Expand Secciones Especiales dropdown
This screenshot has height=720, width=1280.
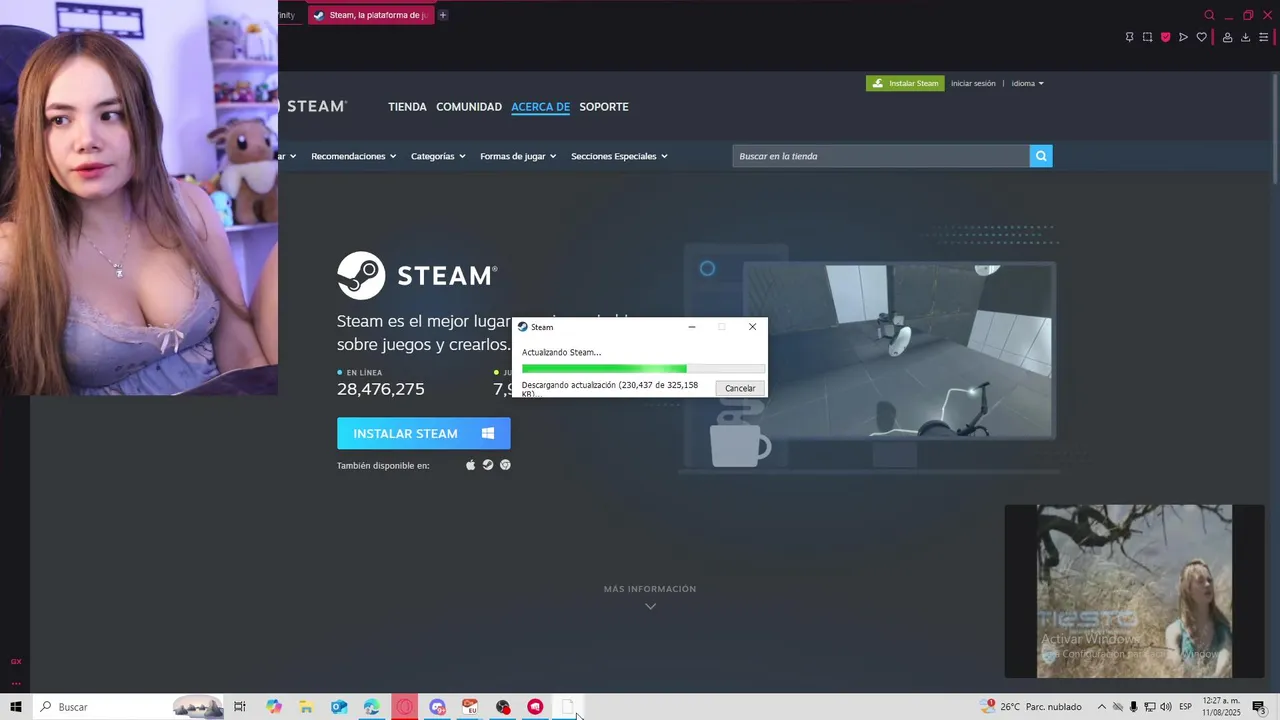(x=619, y=156)
